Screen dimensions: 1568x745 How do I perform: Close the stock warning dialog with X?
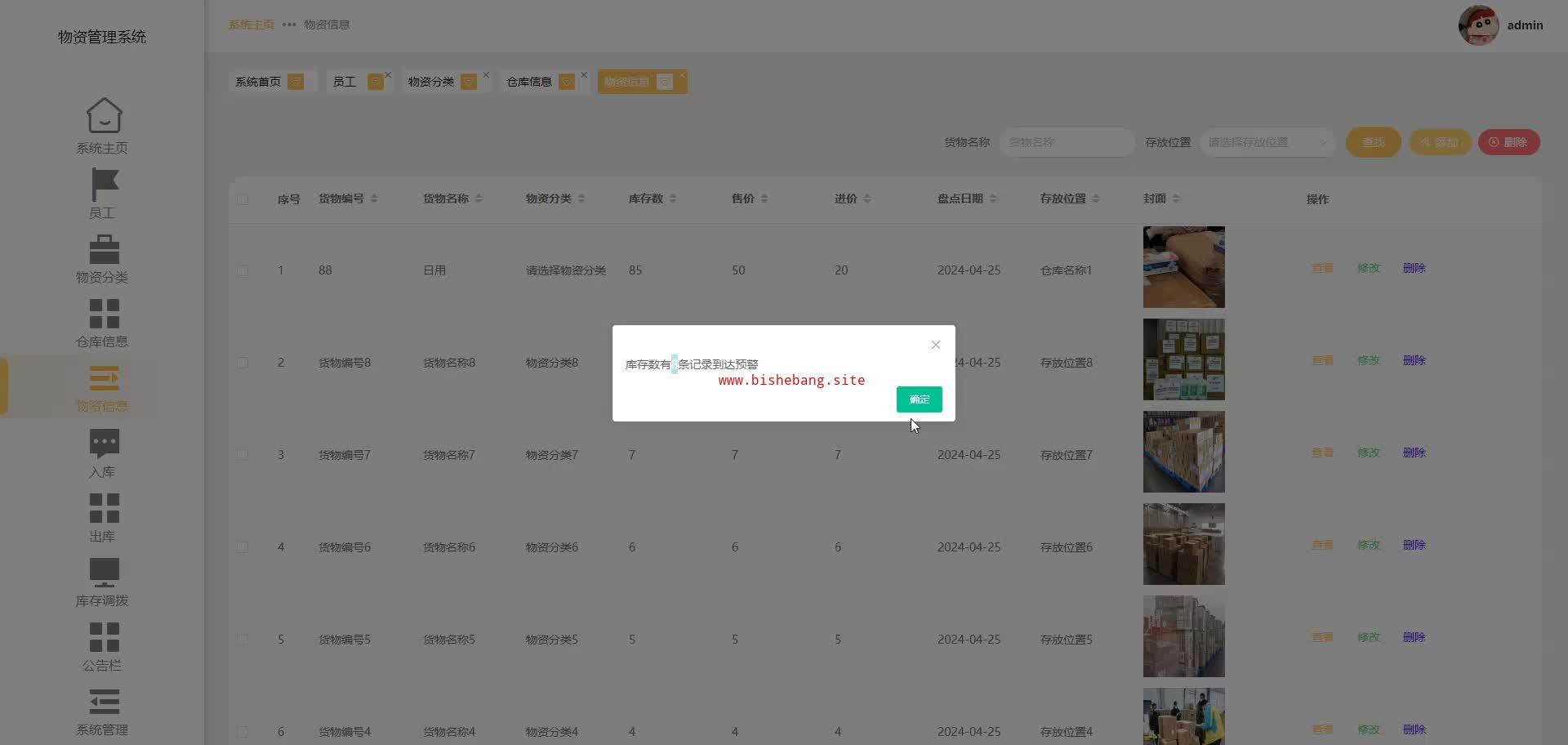click(x=936, y=345)
